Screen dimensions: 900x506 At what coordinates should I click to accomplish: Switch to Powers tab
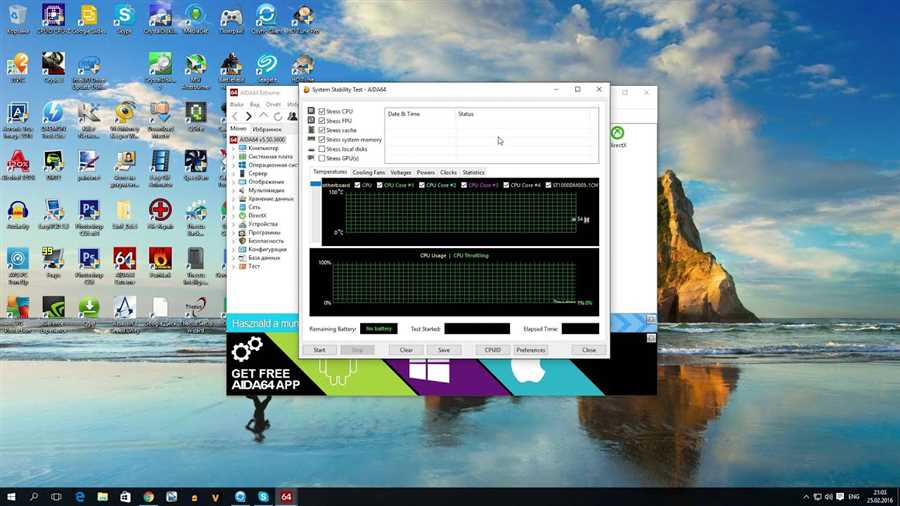pyautogui.click(x=425, y=172)
